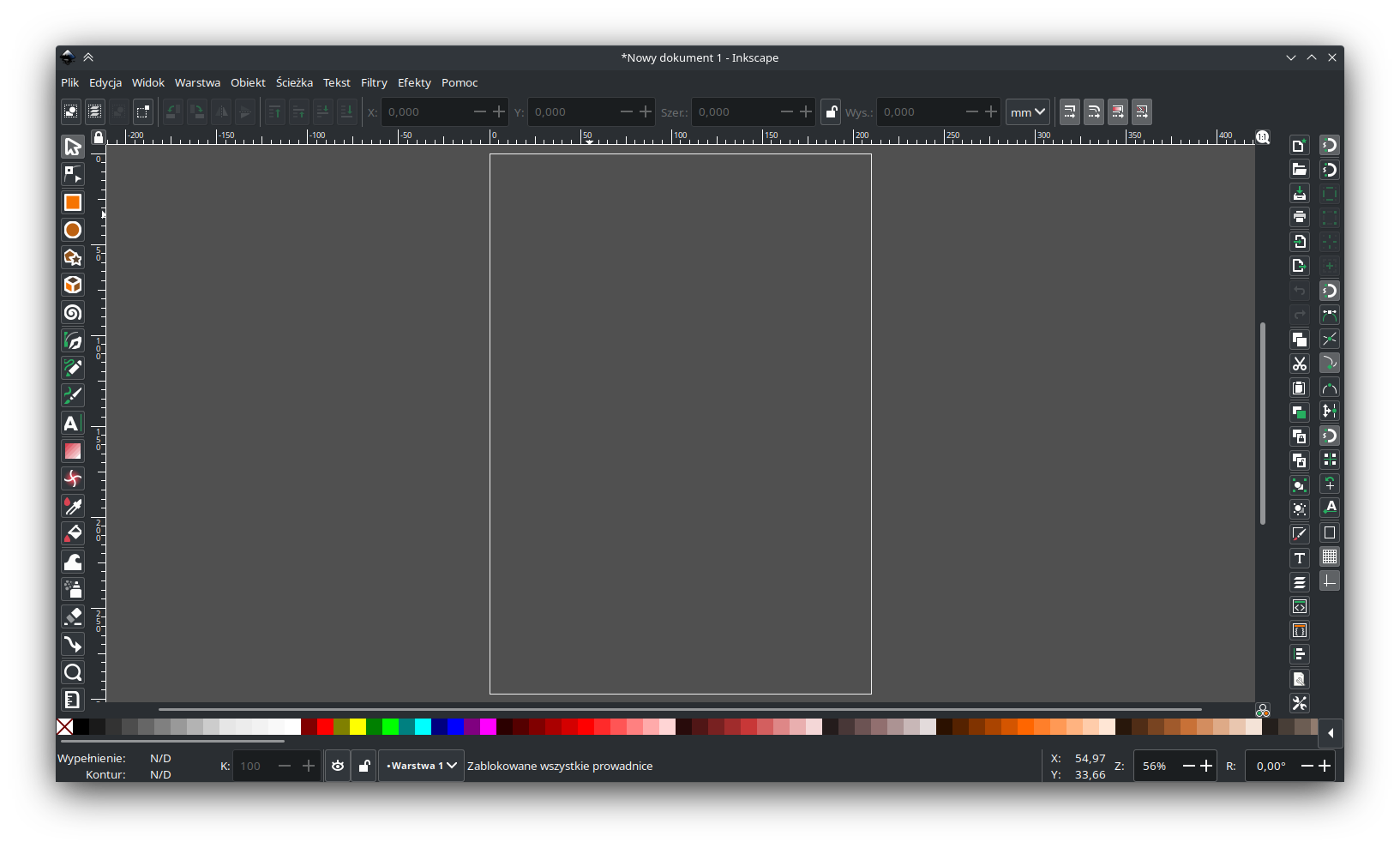The width and height of the screenshot is (1400, 848).
Task: Select the Spiral tool
Action: (73, 313)
